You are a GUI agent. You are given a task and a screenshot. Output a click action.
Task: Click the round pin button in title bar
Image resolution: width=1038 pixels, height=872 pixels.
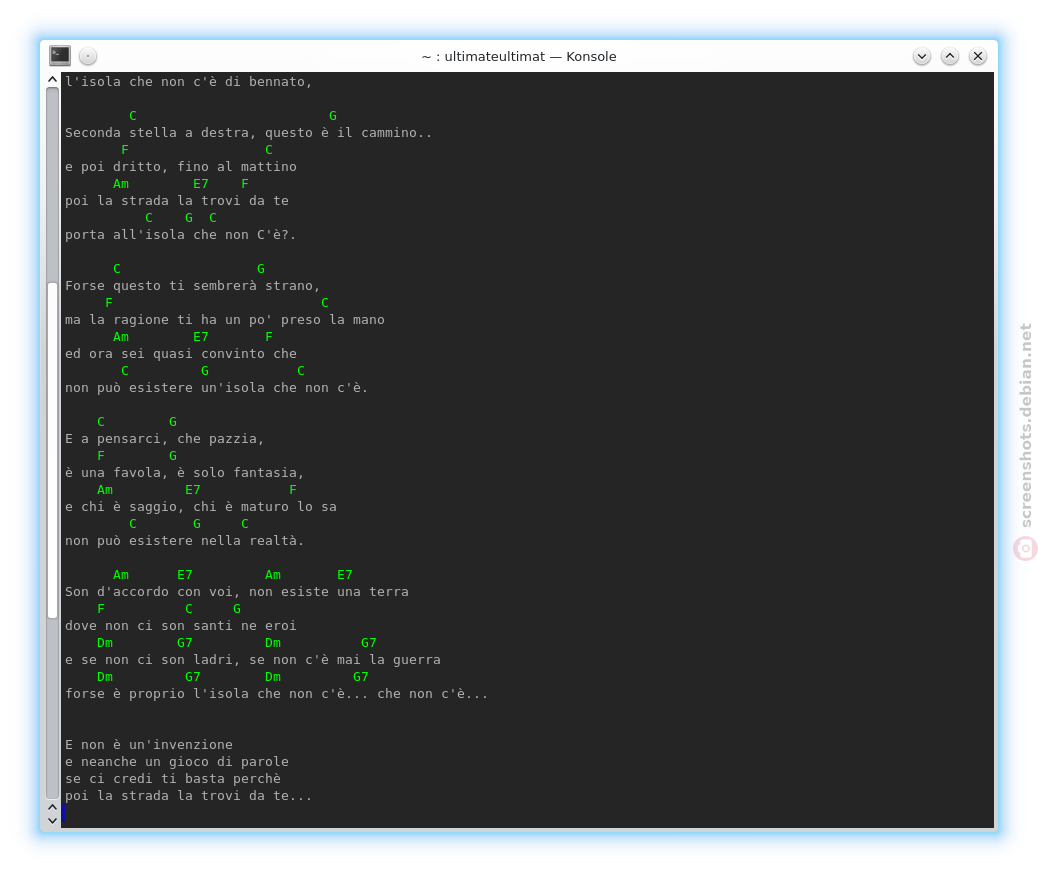(x=88, y=56)
